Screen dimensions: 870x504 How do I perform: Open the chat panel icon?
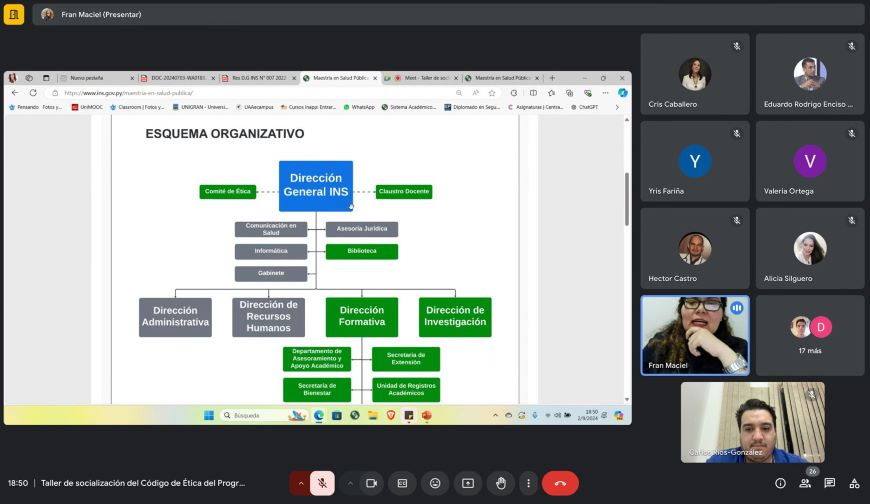829,483
